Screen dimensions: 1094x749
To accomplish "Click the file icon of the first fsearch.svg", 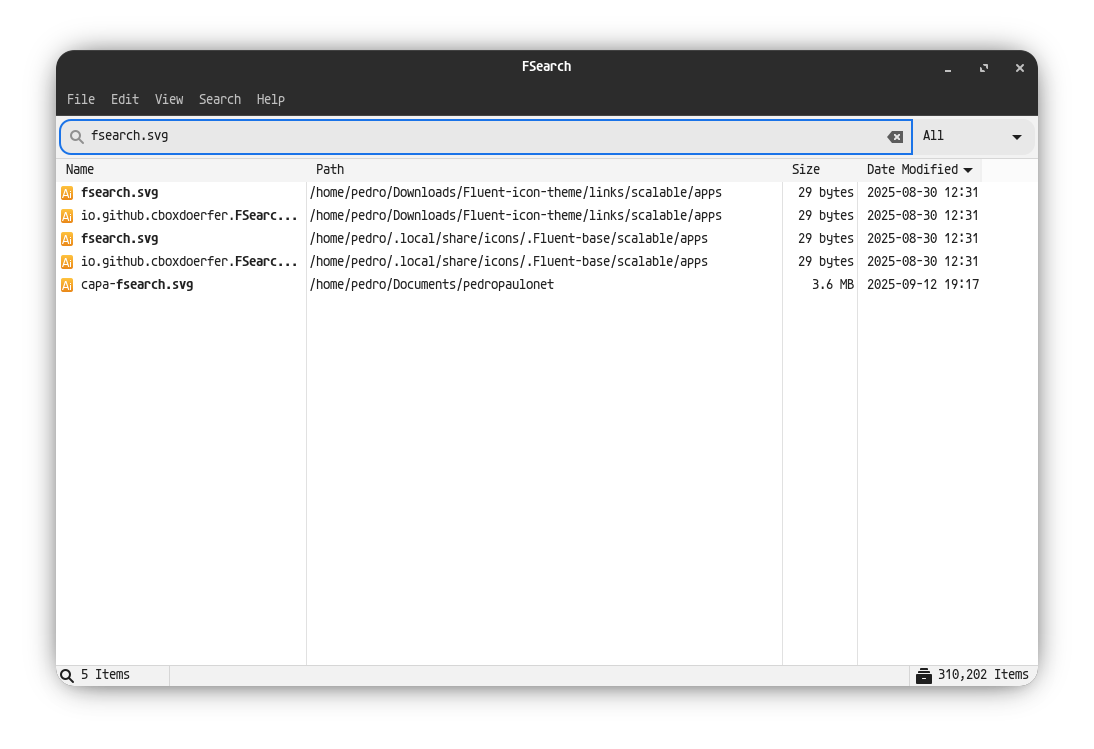I will [x=67, y=193].
